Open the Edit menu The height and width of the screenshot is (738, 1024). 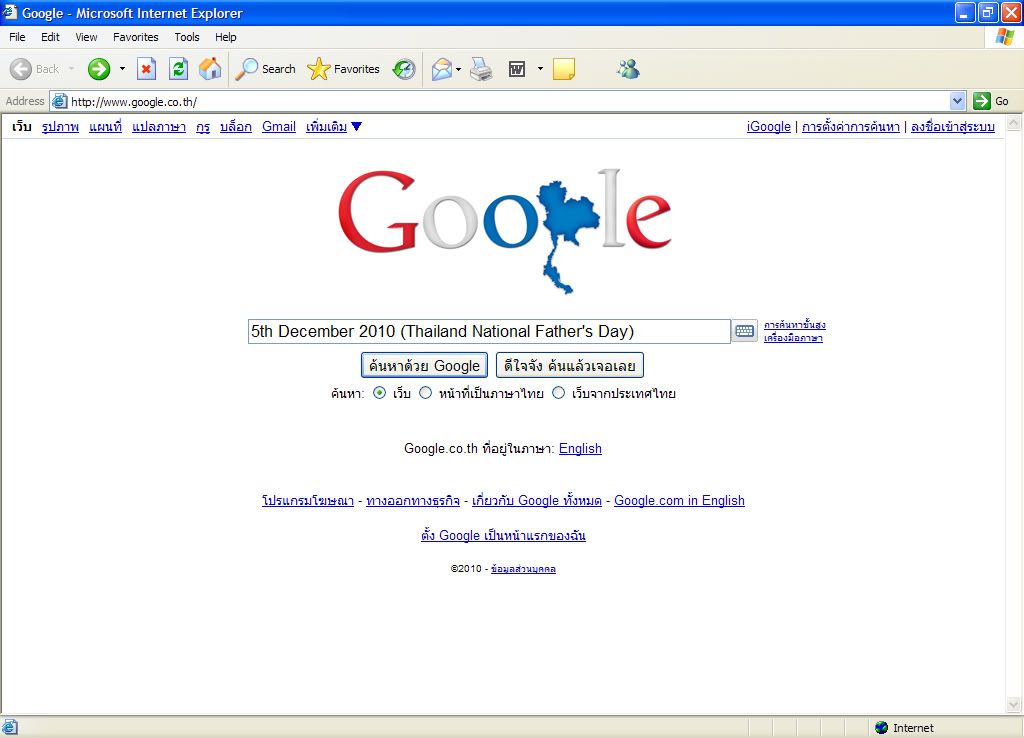coord(50,37)
